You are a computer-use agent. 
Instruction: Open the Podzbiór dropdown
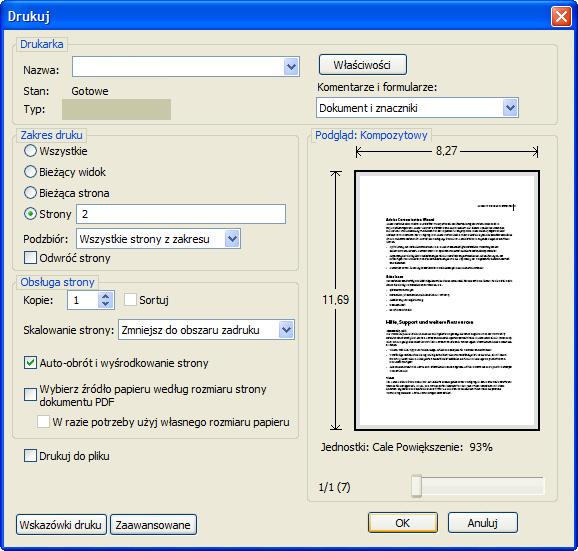(x=159, y=239)
